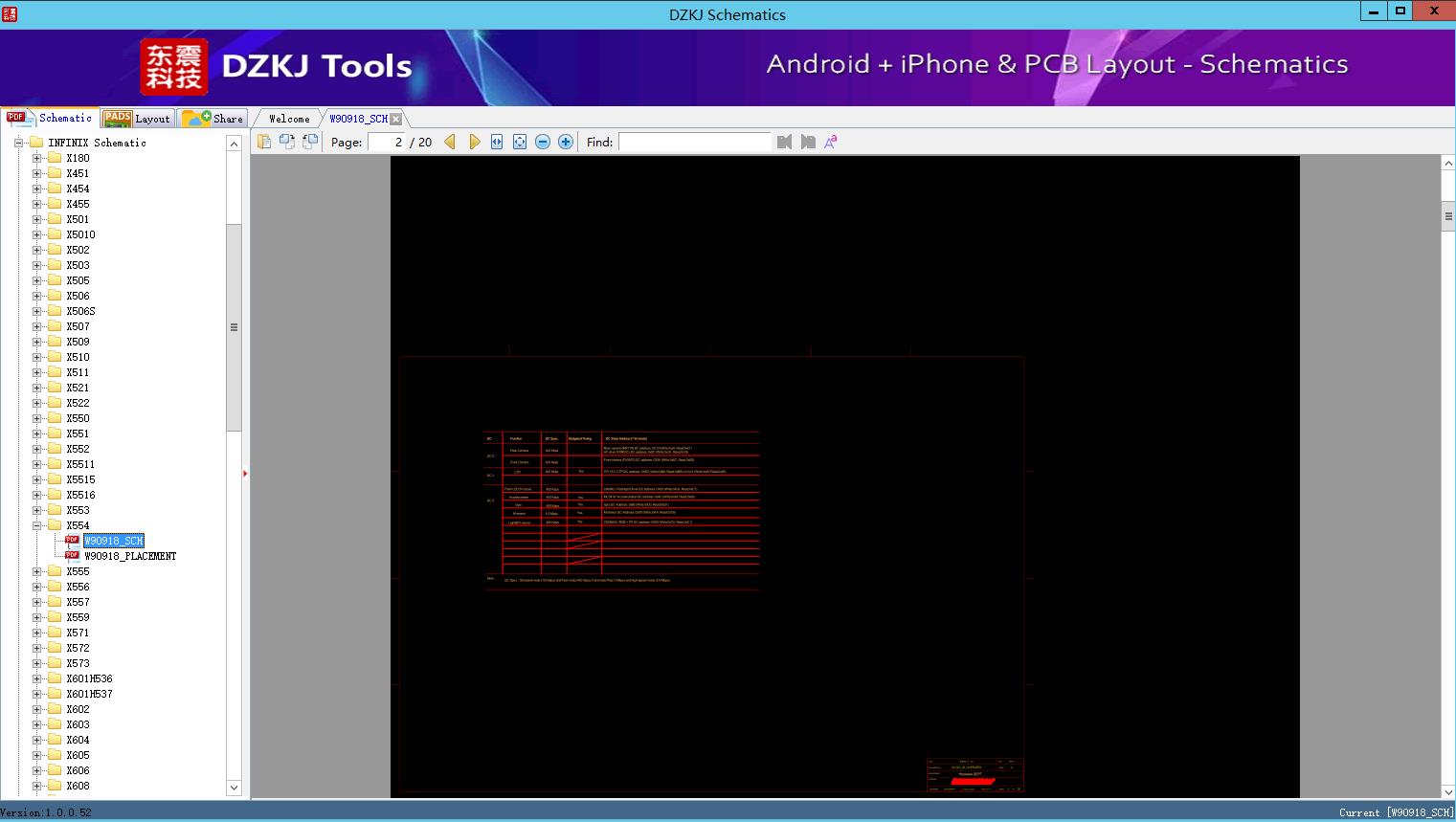This screenshot has height=822, width=1456.
Task: Close the W90918_SCH tab
Action: pyautogui.click(x=396, y=120)
